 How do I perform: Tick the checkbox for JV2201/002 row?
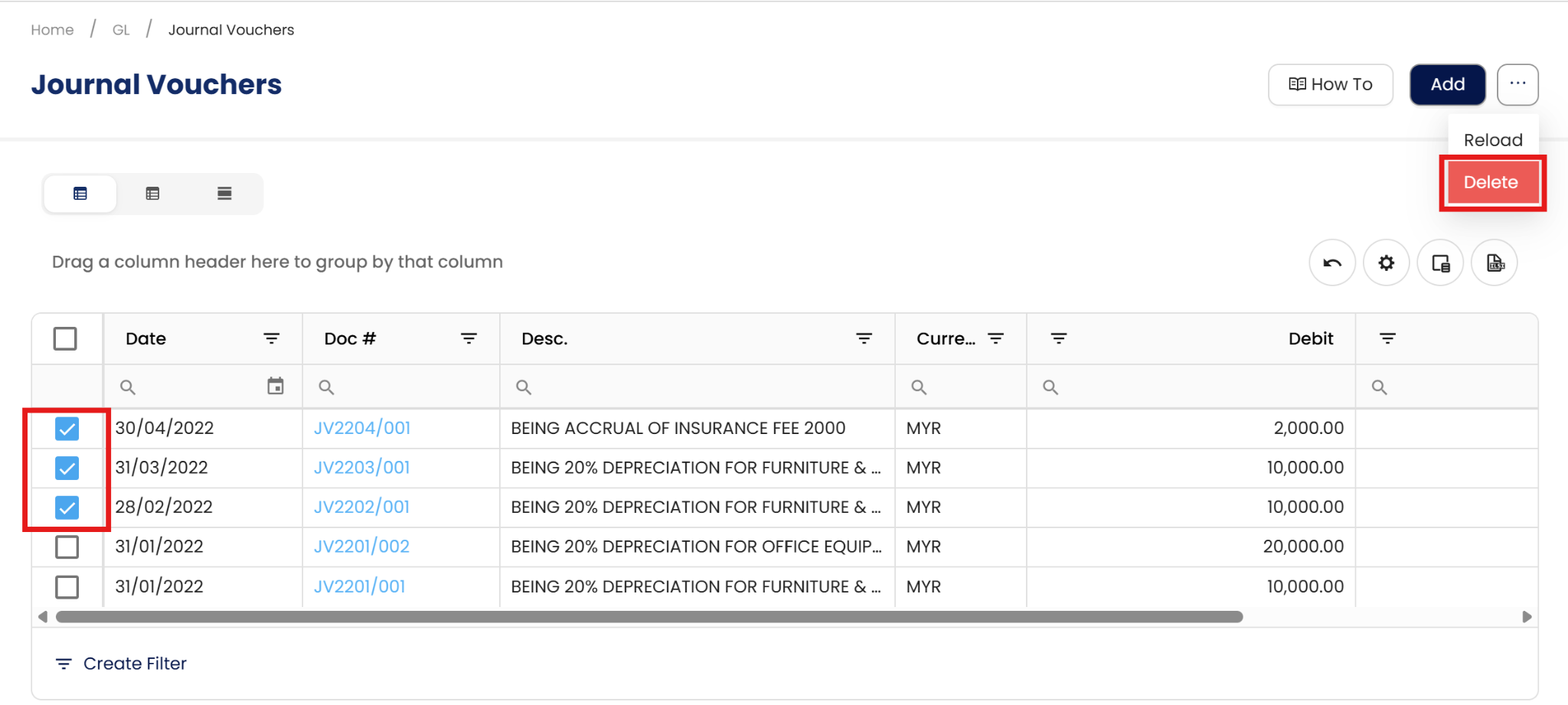tap(67, 547)
